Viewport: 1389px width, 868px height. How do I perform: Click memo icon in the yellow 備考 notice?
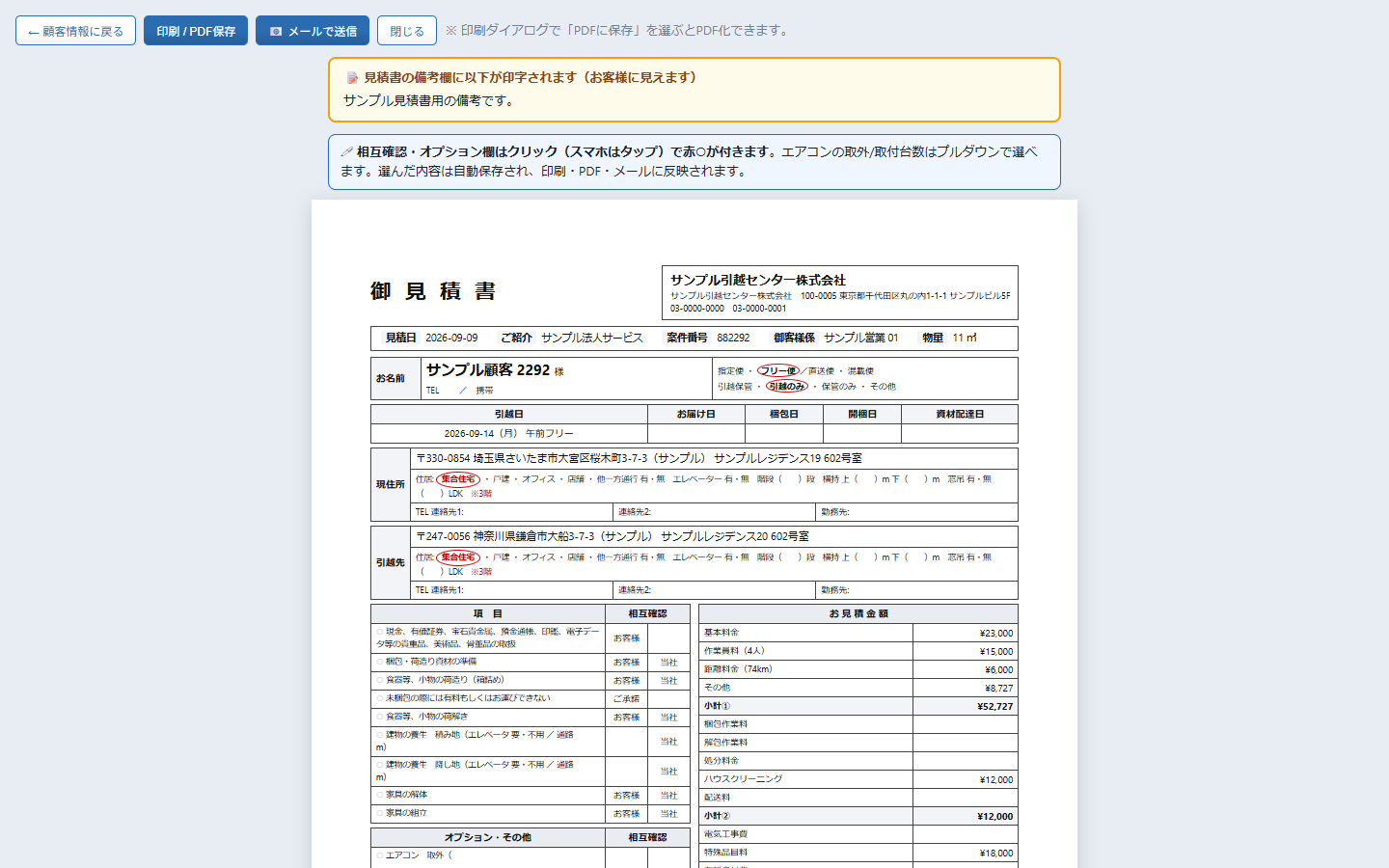pos(352,78)
